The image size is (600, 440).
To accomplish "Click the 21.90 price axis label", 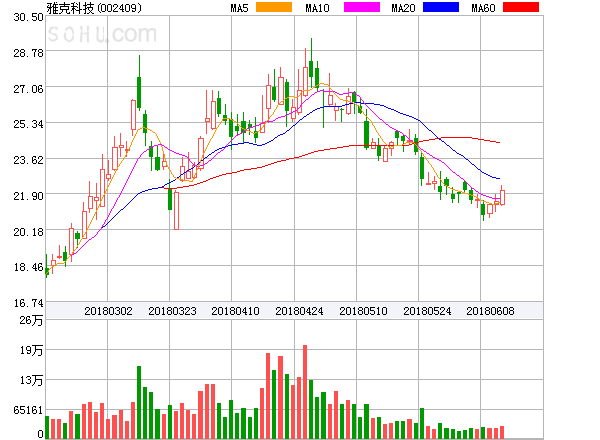I will click(x=28, y=196).
